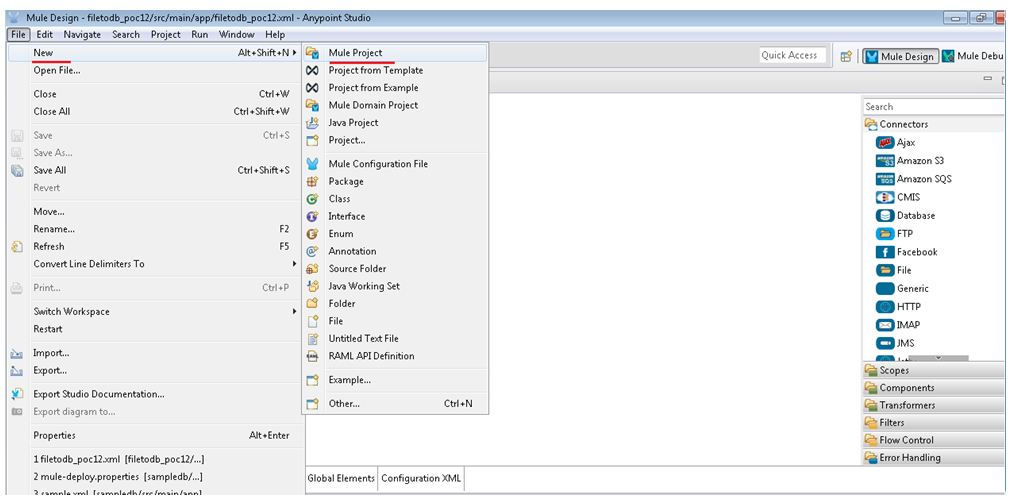Viewport: 1012px width, 496px height.
Task: Expand the Transformers palette category
Action: [933, 405]
